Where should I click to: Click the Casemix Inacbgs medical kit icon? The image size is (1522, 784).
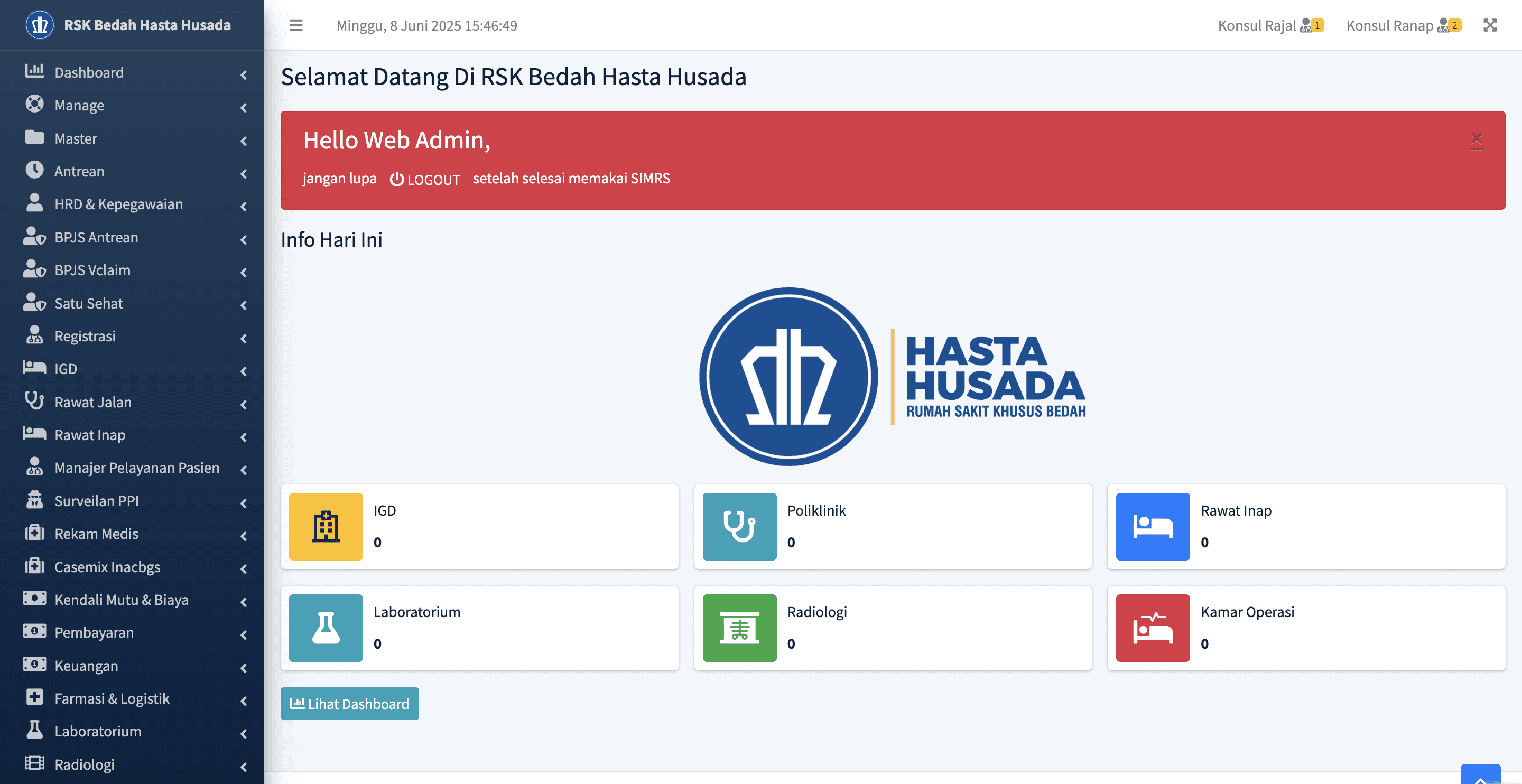(x=34, y=565)
